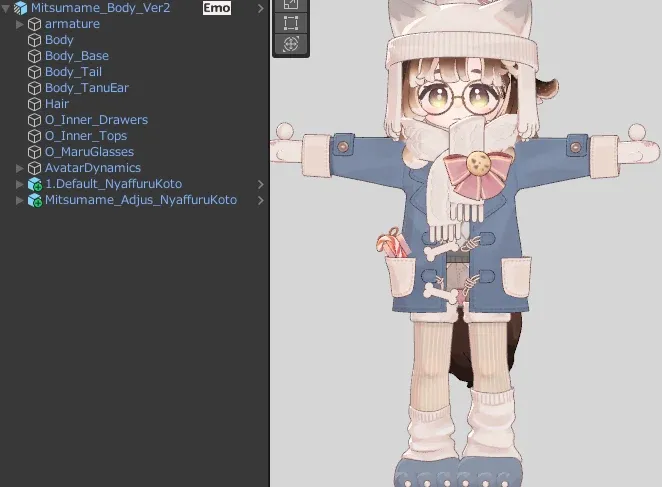Select the Mitsumame_Adjus_NyaffuruKoto object
662x487 pixels.
[134, 200]
